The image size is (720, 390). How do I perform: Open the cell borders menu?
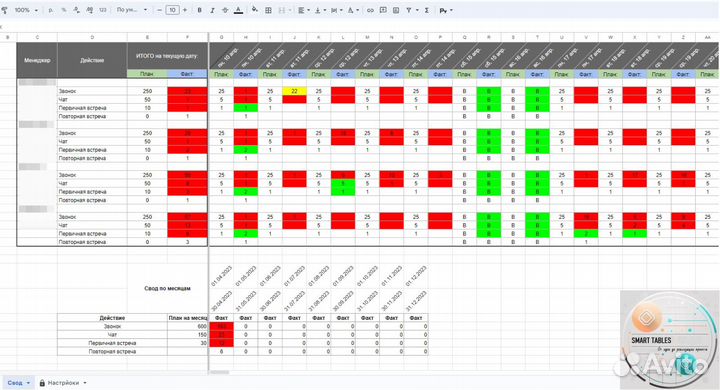click(268, 10)
